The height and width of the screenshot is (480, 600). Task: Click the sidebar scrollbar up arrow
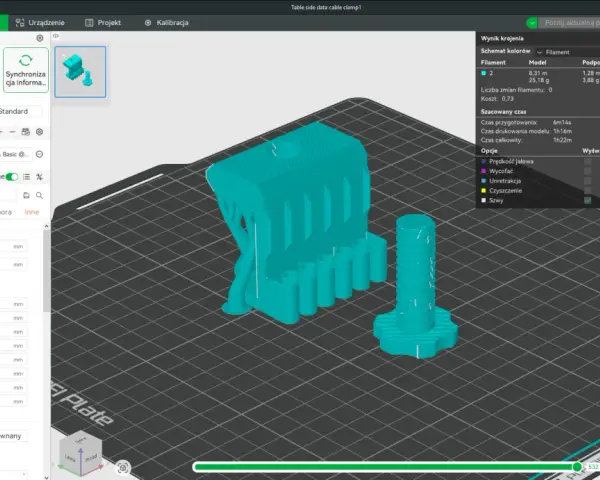coord(47,226)
